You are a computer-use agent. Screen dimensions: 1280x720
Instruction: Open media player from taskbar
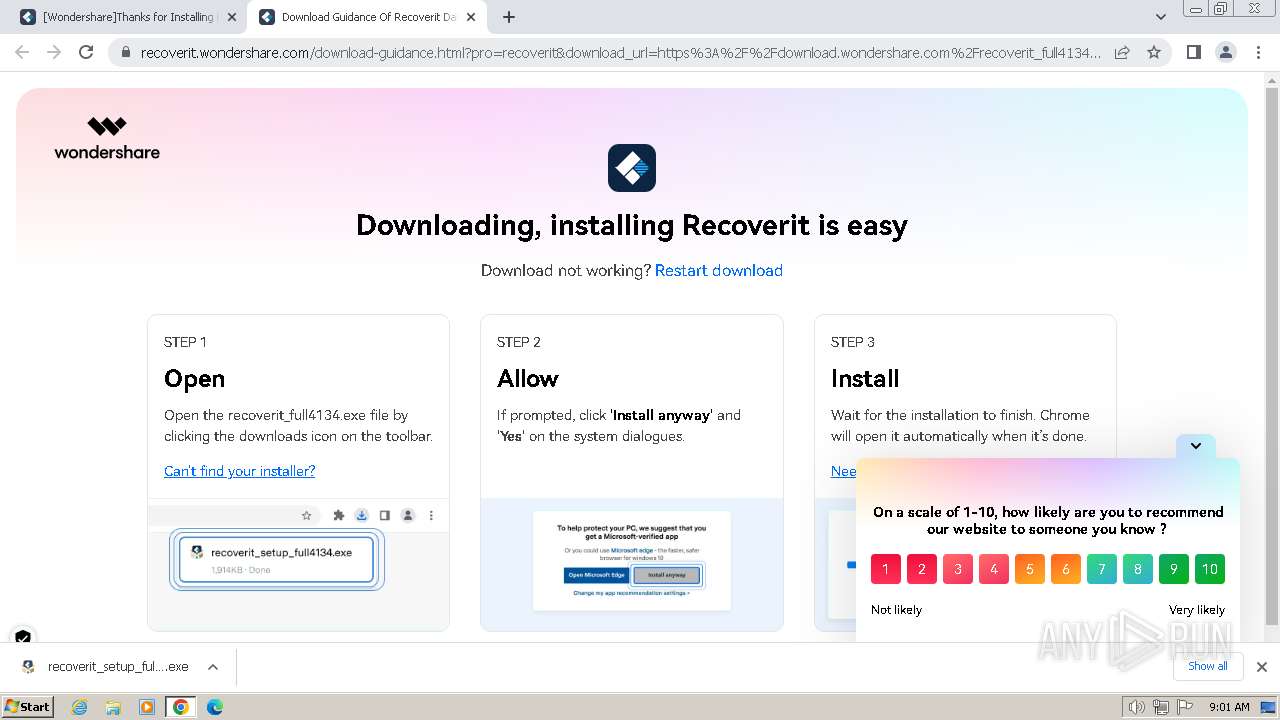(x=147, y=707)
